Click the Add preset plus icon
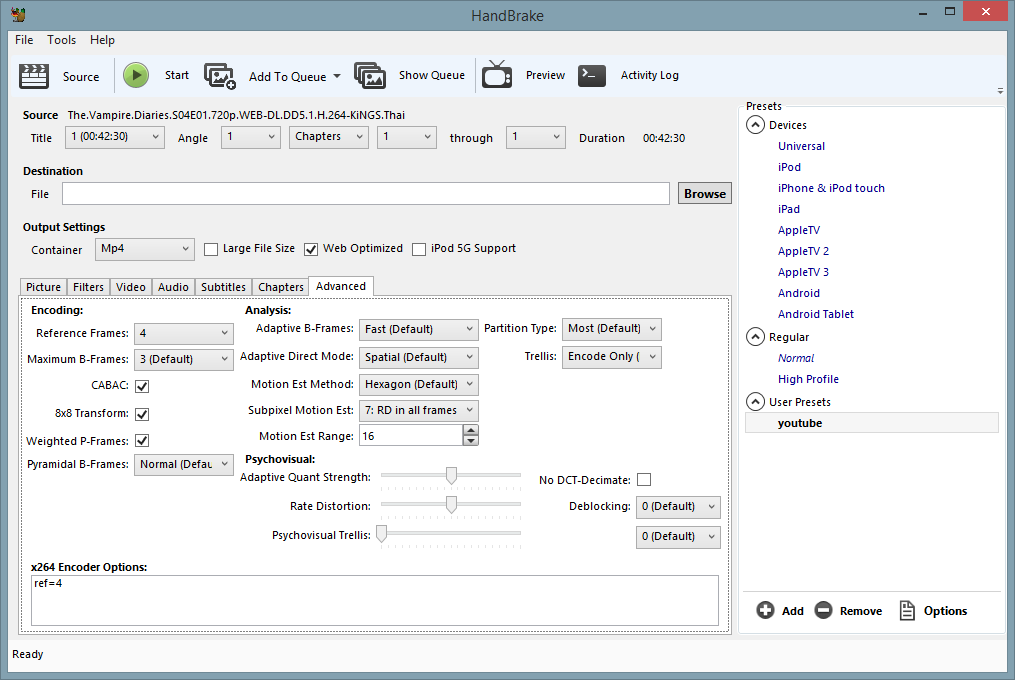This screenshot has width=1015, height=680. coord(766,611)
